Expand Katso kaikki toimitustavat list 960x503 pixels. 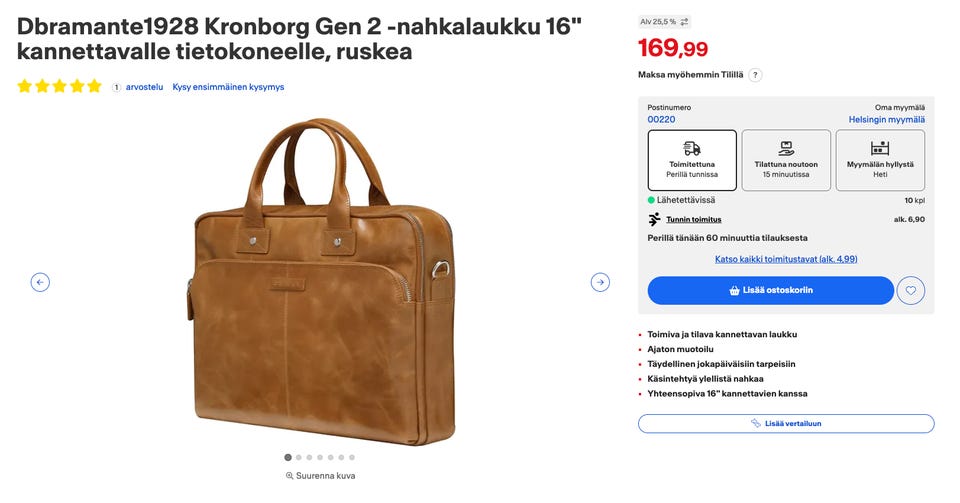[786, 259]
